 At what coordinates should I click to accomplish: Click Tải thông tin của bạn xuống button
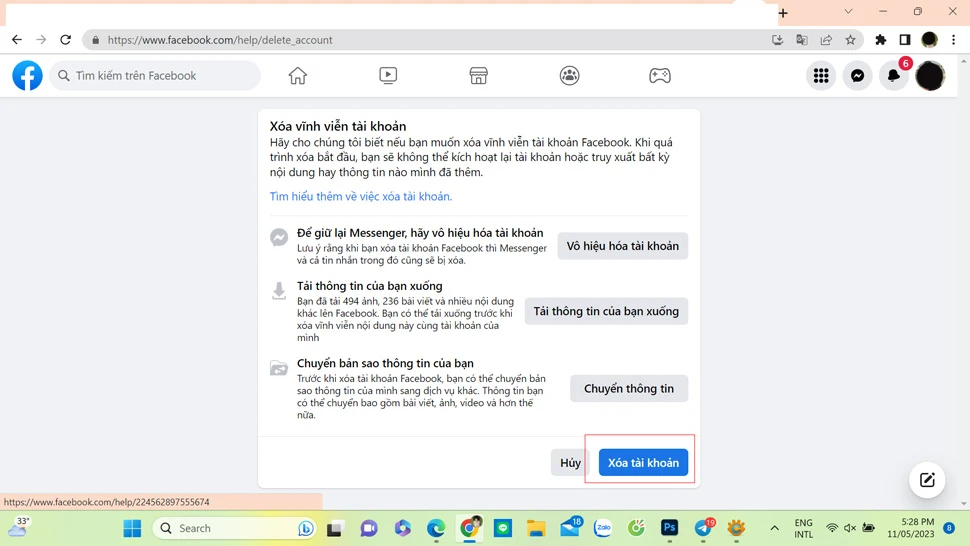[606, 311]
